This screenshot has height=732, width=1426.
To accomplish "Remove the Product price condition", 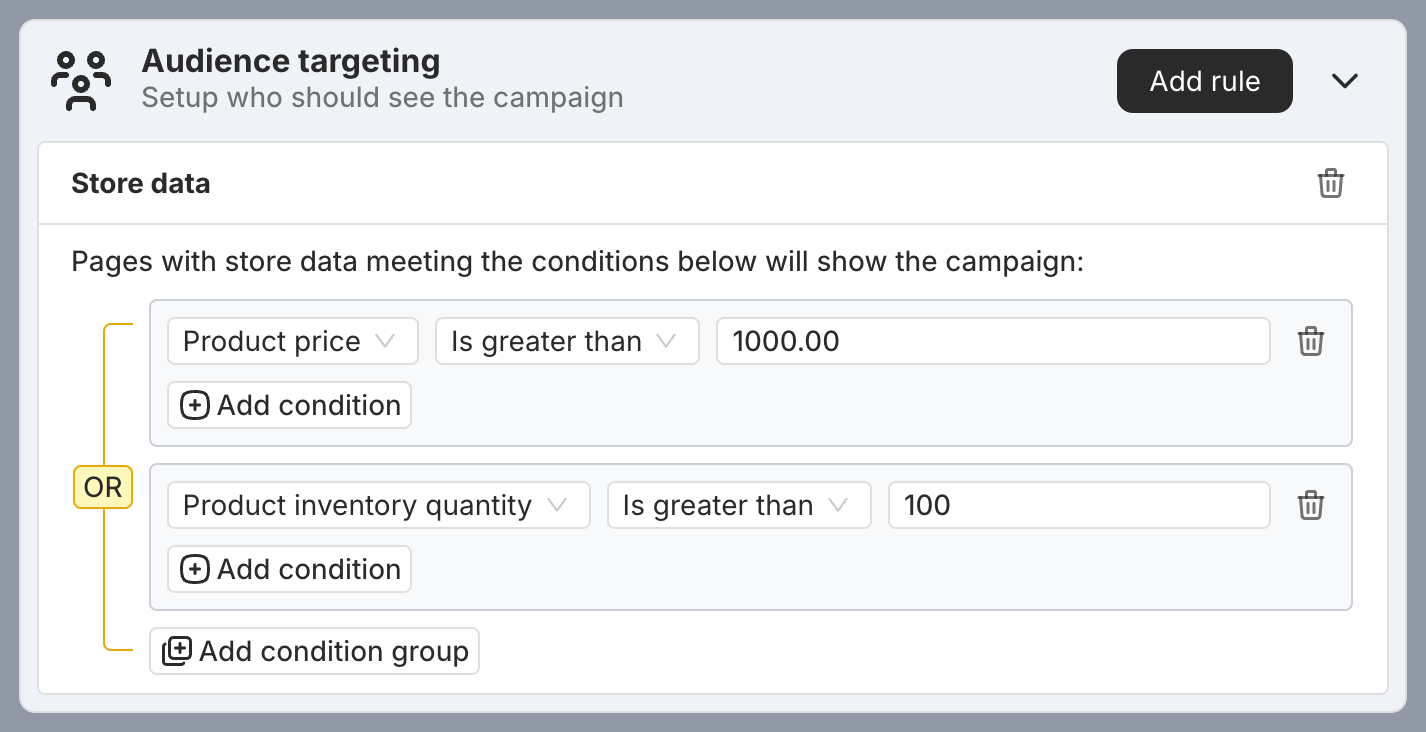I will click(1310, 342).
